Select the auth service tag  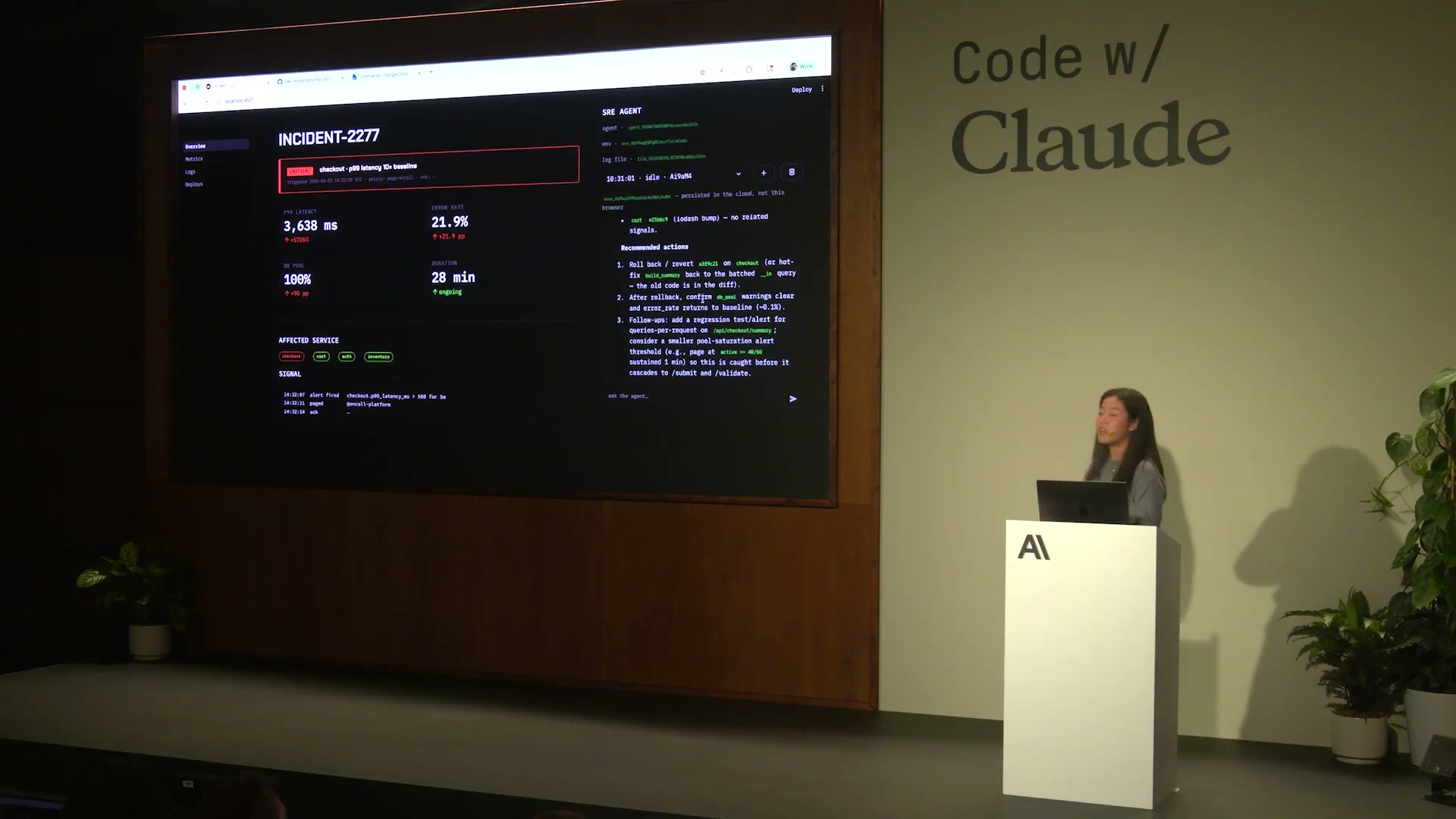point(347,356)
